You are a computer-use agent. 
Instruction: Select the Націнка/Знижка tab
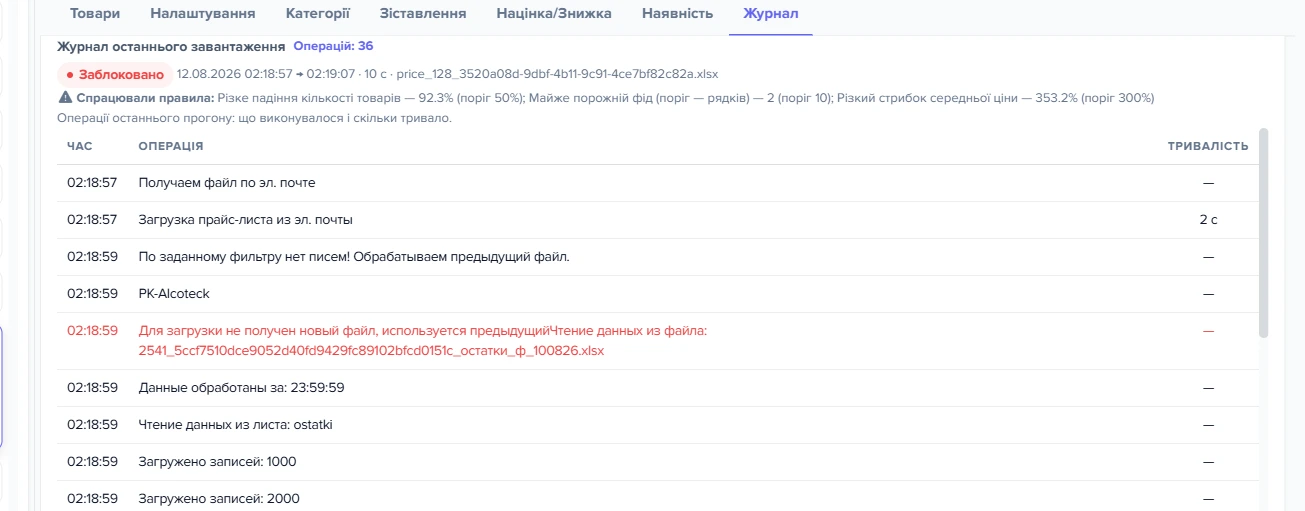[x=554, y=14]
